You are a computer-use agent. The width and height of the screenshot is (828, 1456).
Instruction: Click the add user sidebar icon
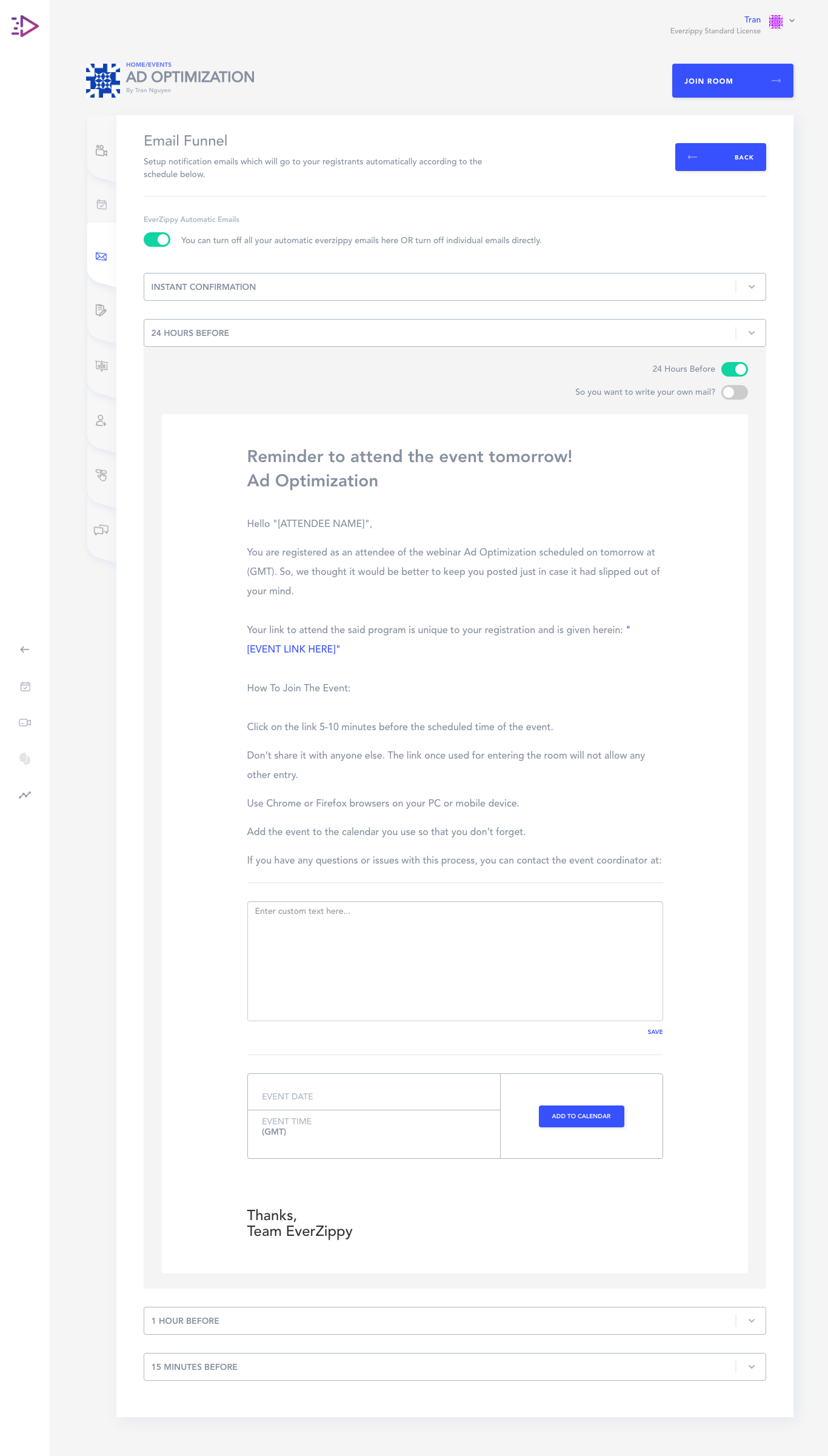coord(101,420)
